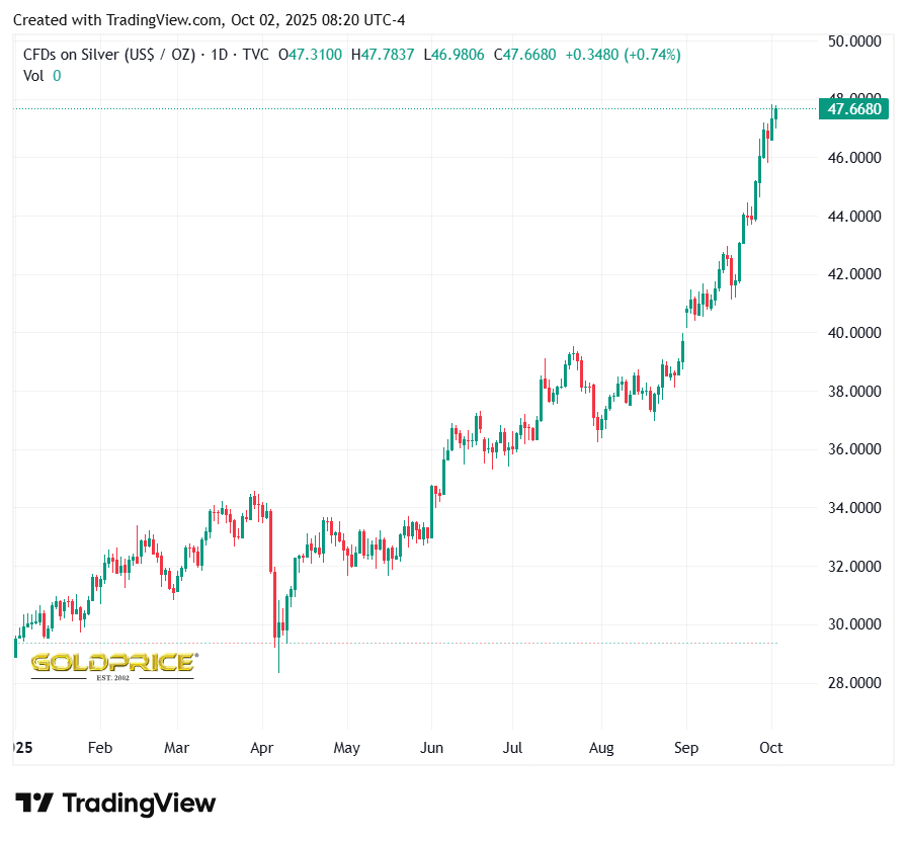
Task: Select the current price tag 47.6680
Action: (x=853, y=109)
